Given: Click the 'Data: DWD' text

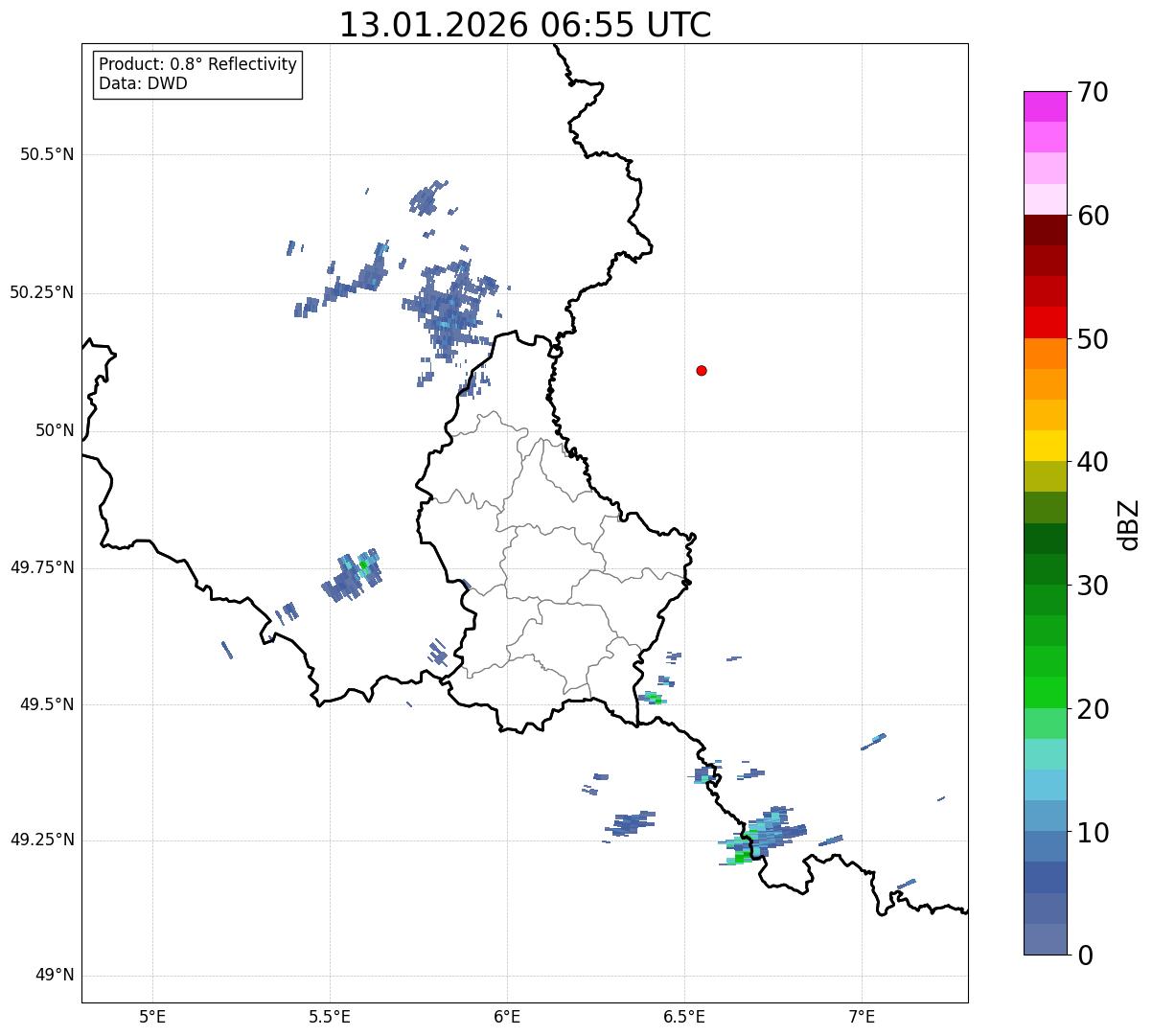Looking at the screenshot, I should click(143, 83).
